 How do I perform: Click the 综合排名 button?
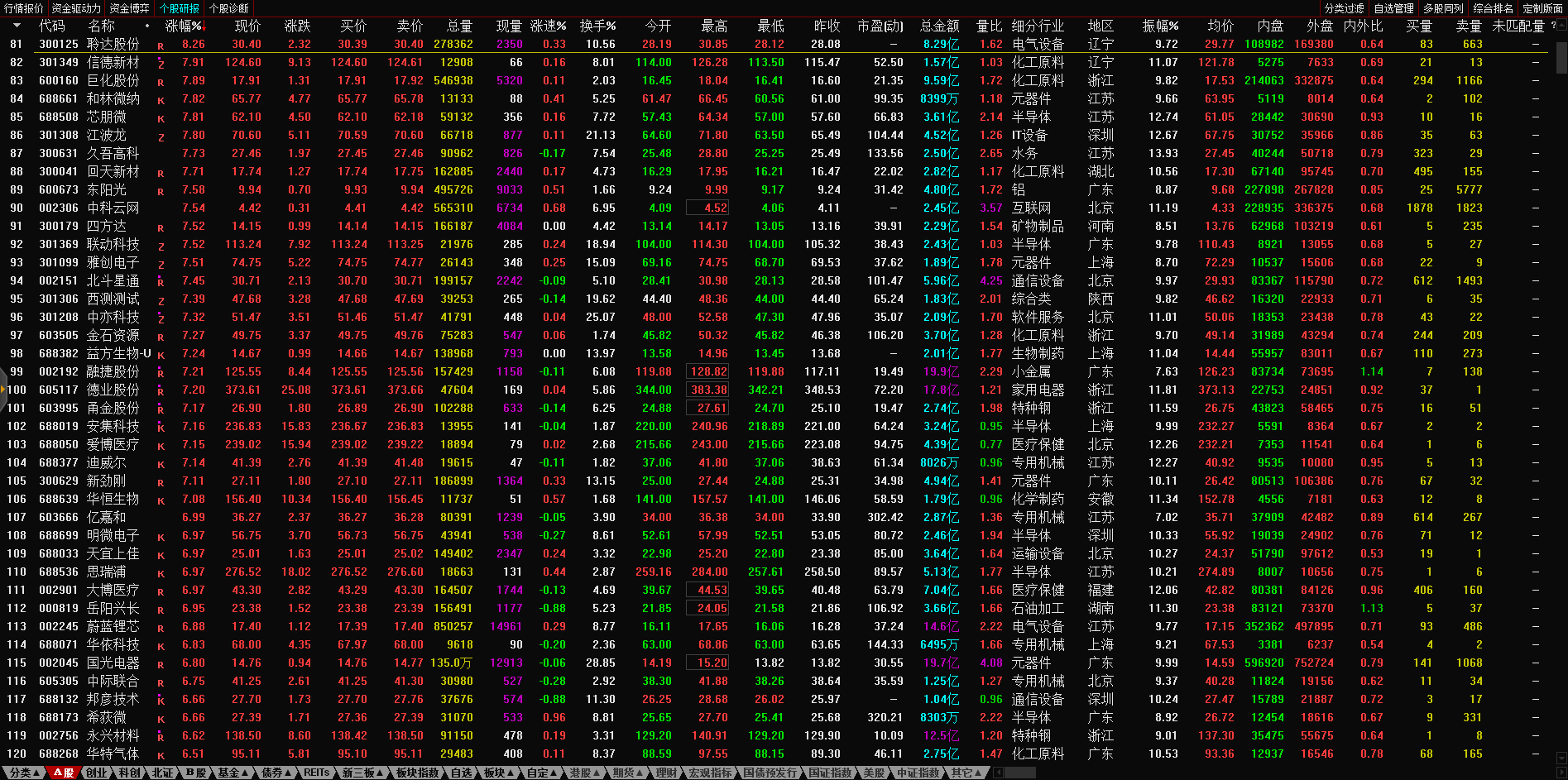[x=1493, y=8]
